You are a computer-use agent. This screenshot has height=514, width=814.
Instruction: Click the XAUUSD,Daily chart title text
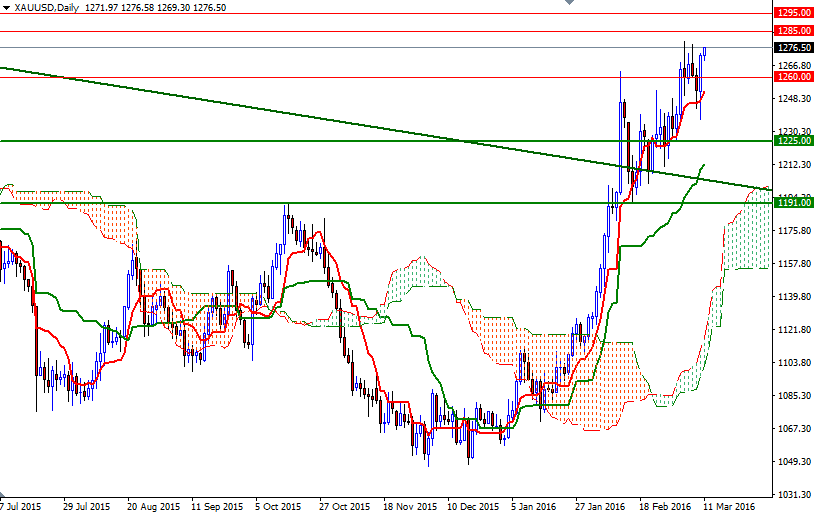point(48,7)
